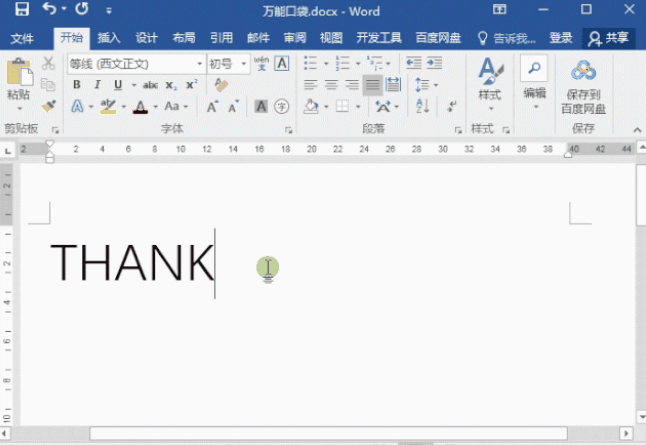Open the undo history dropdown arrow
This screenshot has height=445, width=646.
pyautogui.click(x=64, y=9)
